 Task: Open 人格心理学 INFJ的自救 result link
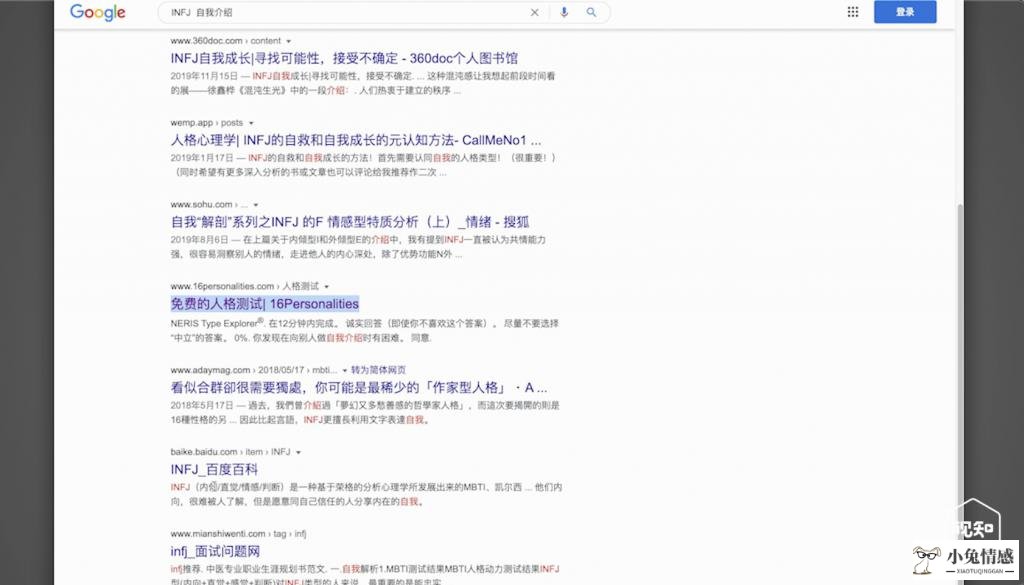coord(356,140)
